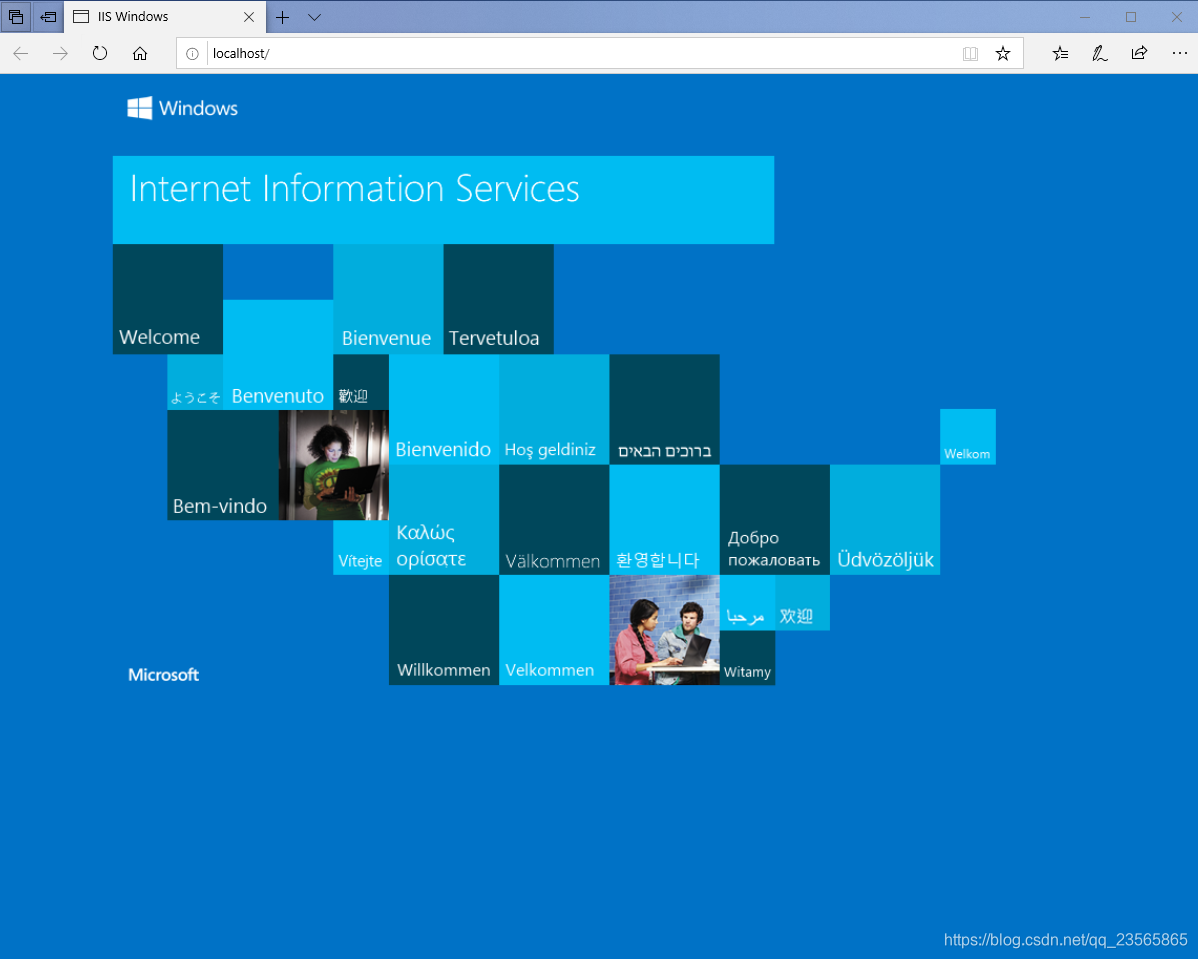This screenshot has height=959, width=1198.
Task: Click photo of woman holding laptop
Action: point(334,465)
